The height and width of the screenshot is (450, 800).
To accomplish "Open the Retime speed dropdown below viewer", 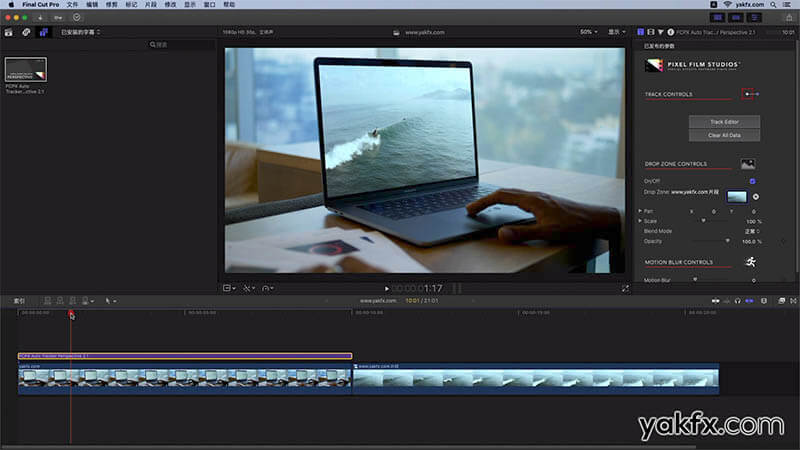I will tap(268, 288).
